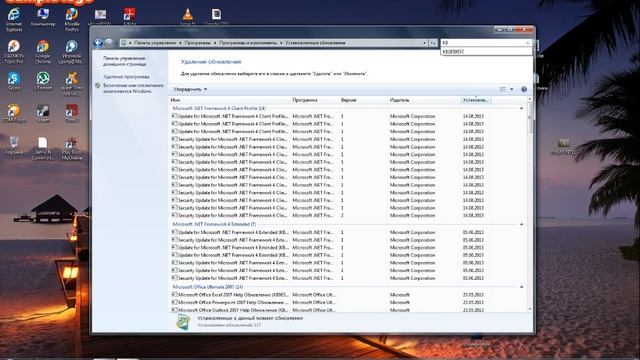Select the Microsoft .NET Framework 4 Client Profile group title
Viewport: 640px width, 360px height.
click(219, 109)
